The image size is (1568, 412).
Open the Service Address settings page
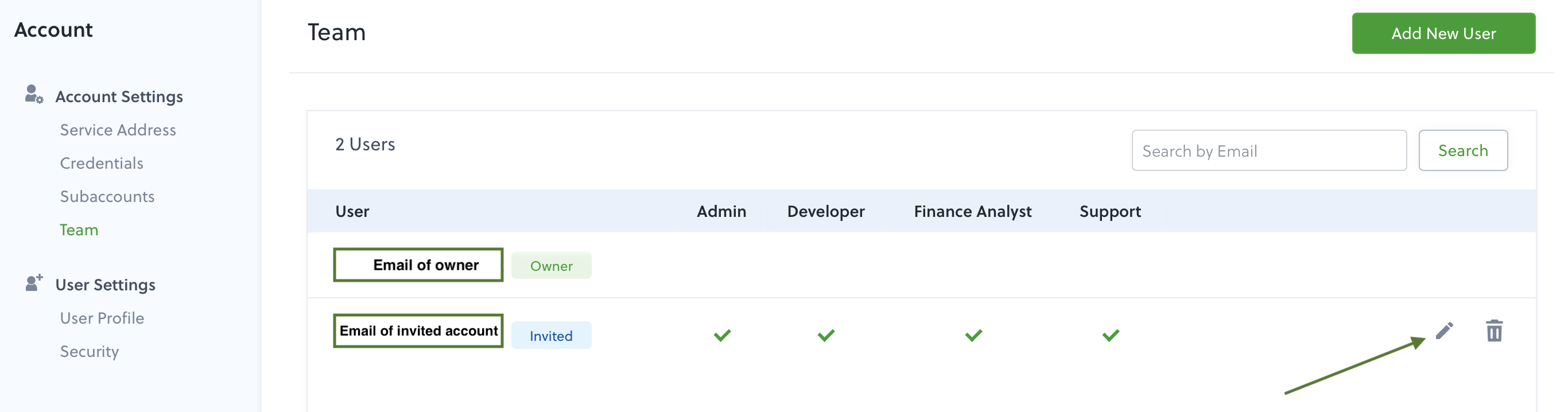pos(118,130)
